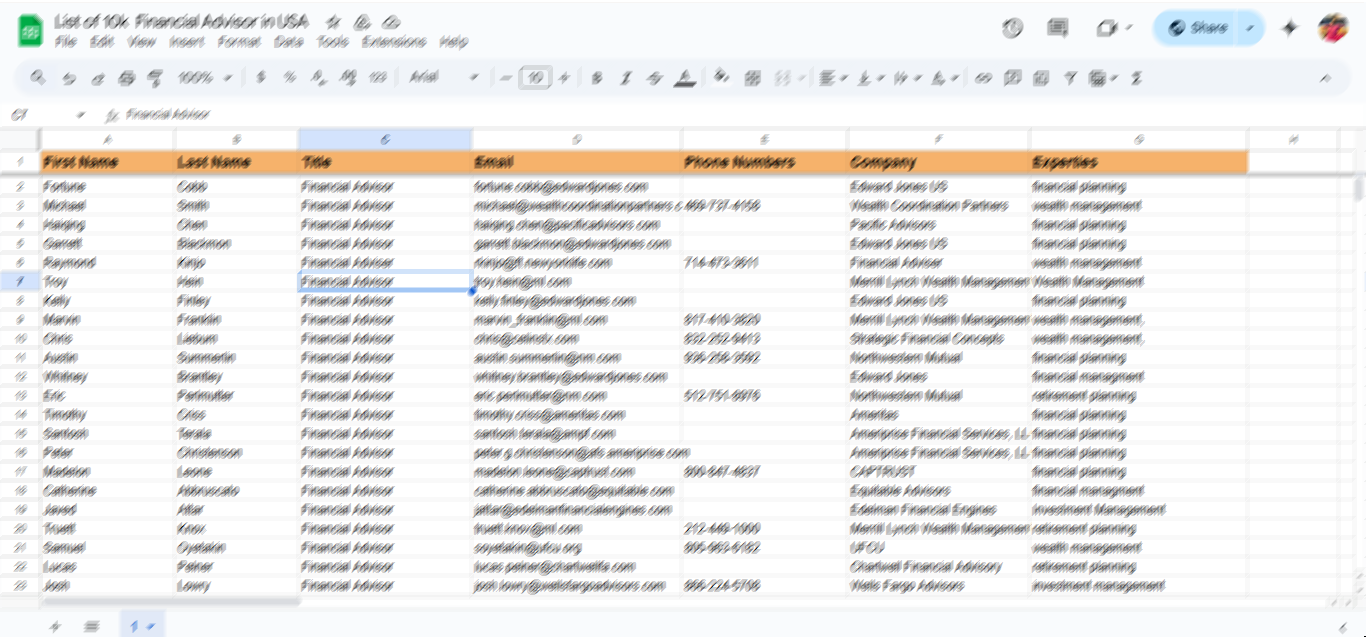Move the document to a folder

pyautogui.click(x=362, y=21)
